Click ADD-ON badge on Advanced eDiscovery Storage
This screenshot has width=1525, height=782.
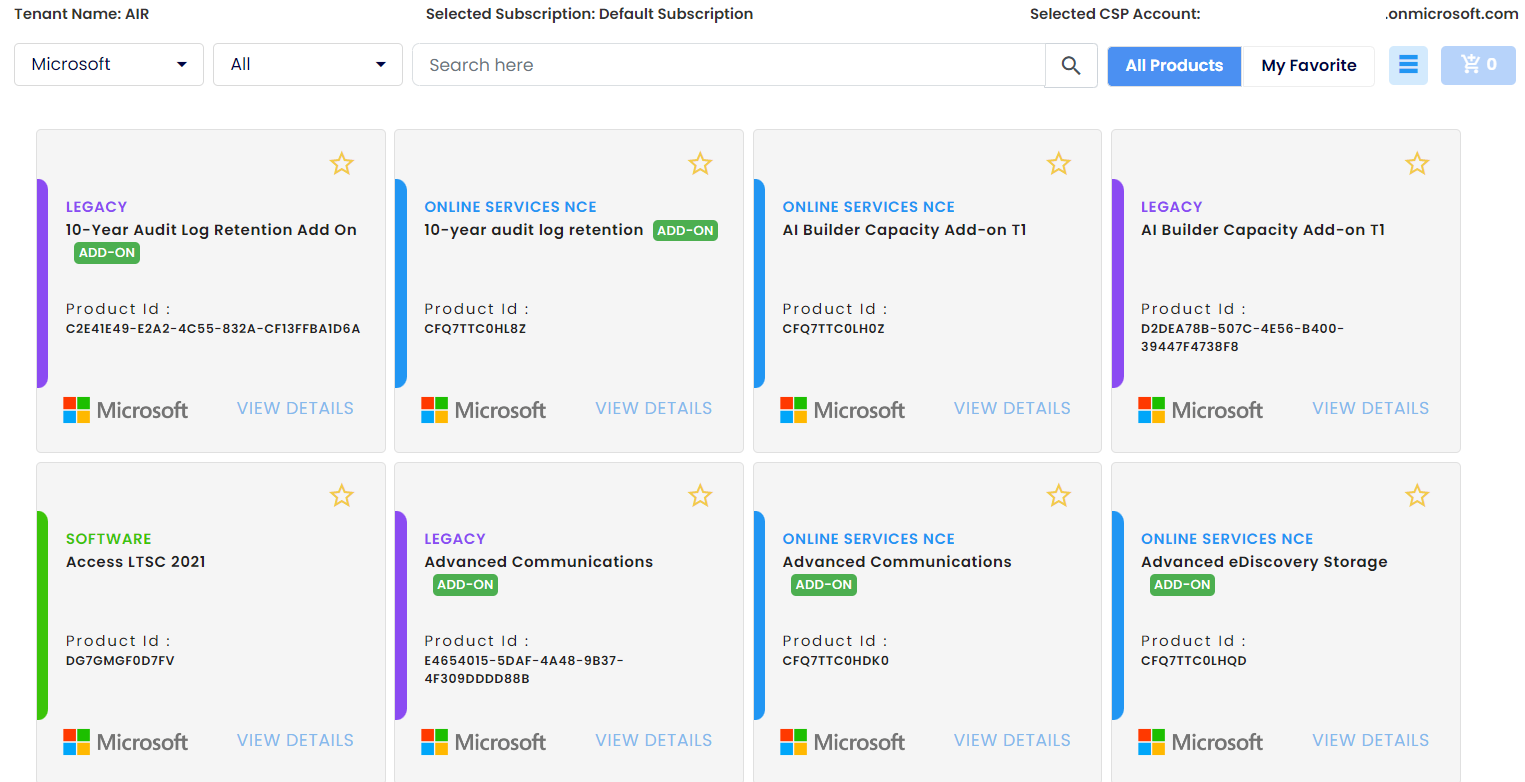point(1182,585)
